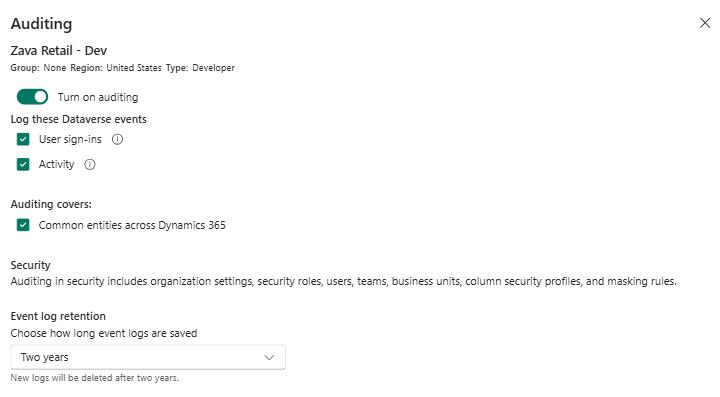
Task: Show the Activity info tooltip icon
Action: tap(90, 164)
